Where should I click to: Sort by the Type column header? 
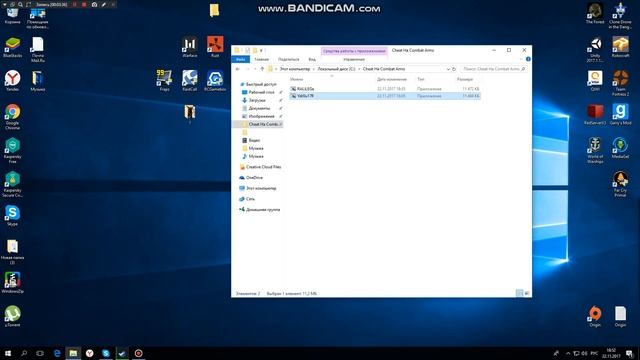(x=421, y=79)
